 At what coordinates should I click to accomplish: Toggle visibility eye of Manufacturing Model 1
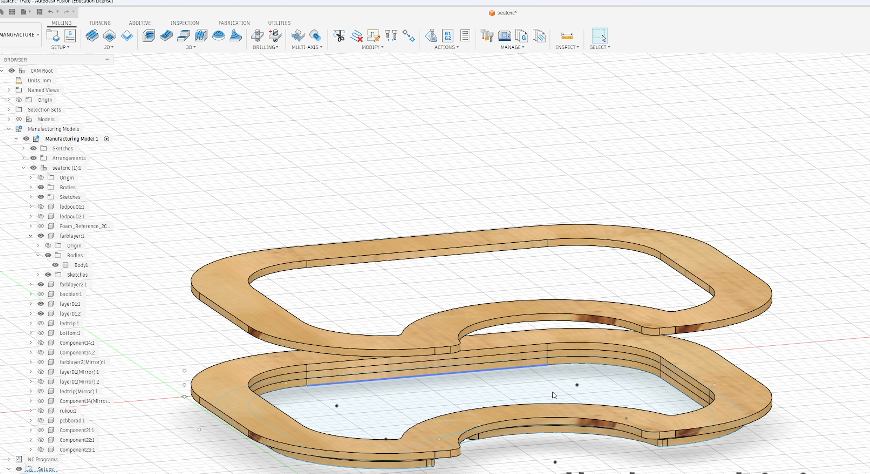[26, 139]
